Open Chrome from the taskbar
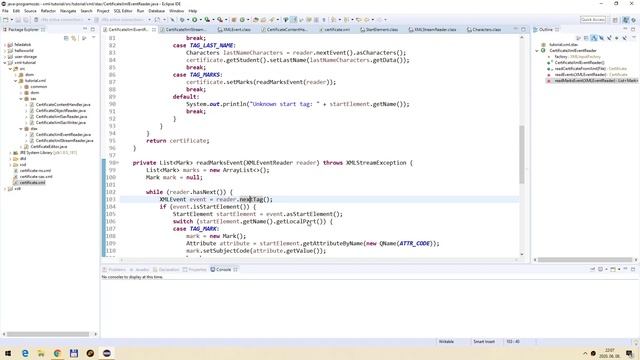 pyautogui.click(x=57, y=353)
